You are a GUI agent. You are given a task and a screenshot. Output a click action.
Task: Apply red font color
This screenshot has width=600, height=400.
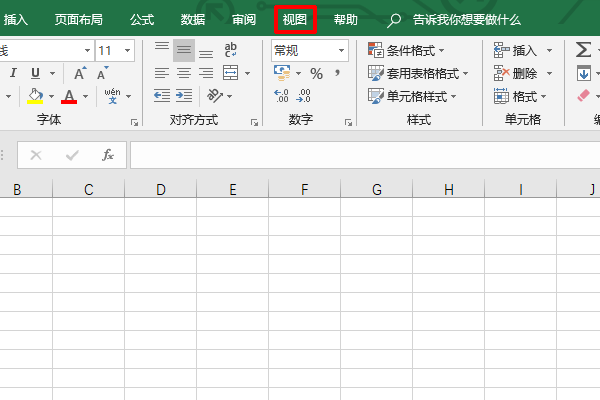69,96
